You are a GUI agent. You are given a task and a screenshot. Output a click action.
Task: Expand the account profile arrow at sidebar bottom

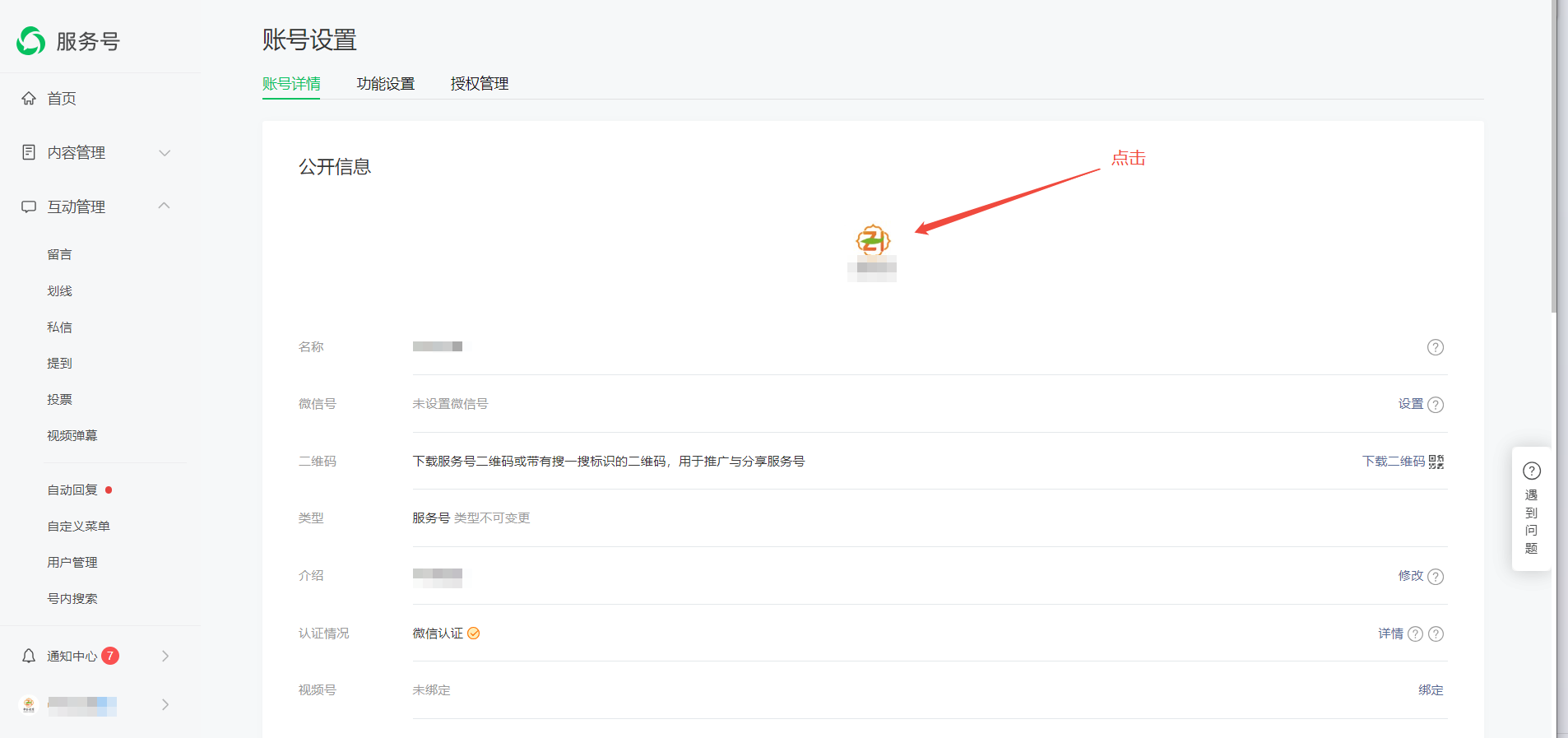165,704
